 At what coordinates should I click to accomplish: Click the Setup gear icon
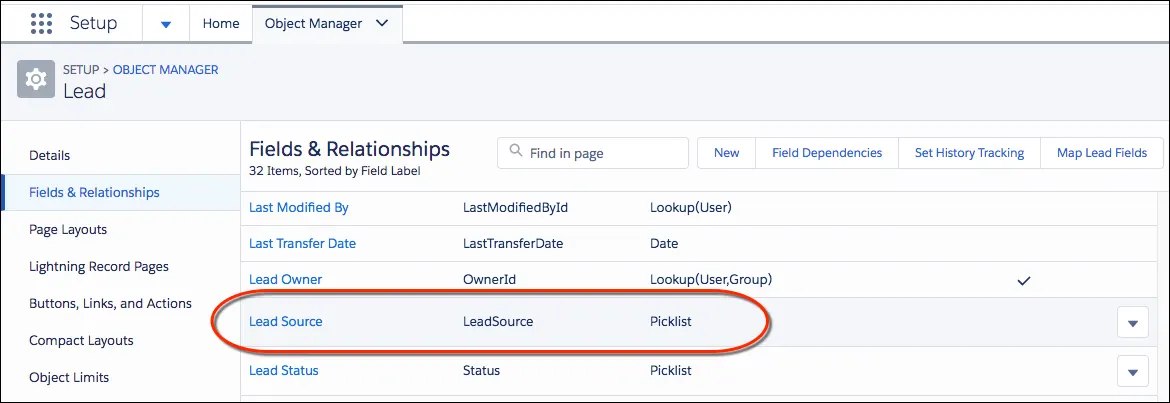pyautogui.click(x=36, y=79)
